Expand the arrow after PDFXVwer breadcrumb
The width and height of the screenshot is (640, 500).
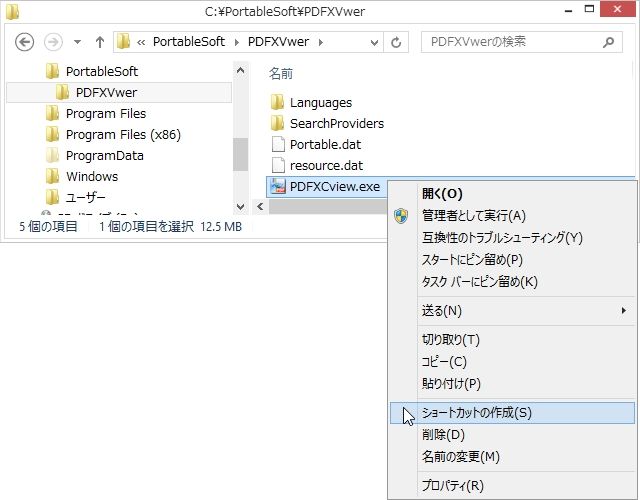coord(321,42)
